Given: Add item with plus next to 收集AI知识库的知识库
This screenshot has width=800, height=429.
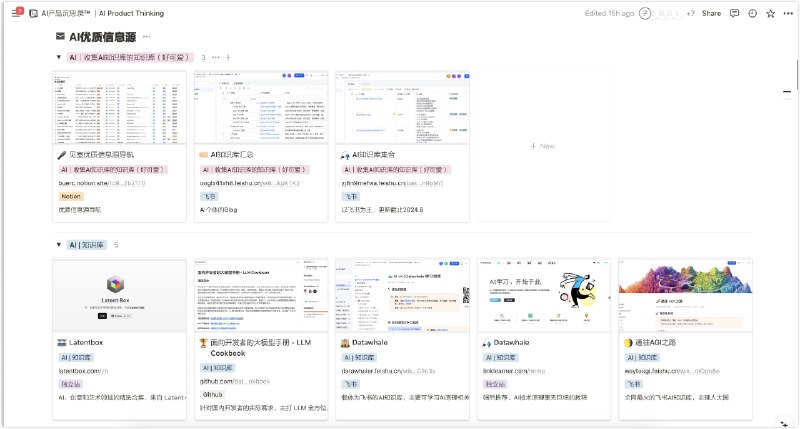Looking at the screenshot, I should click(x=228, y=57).
